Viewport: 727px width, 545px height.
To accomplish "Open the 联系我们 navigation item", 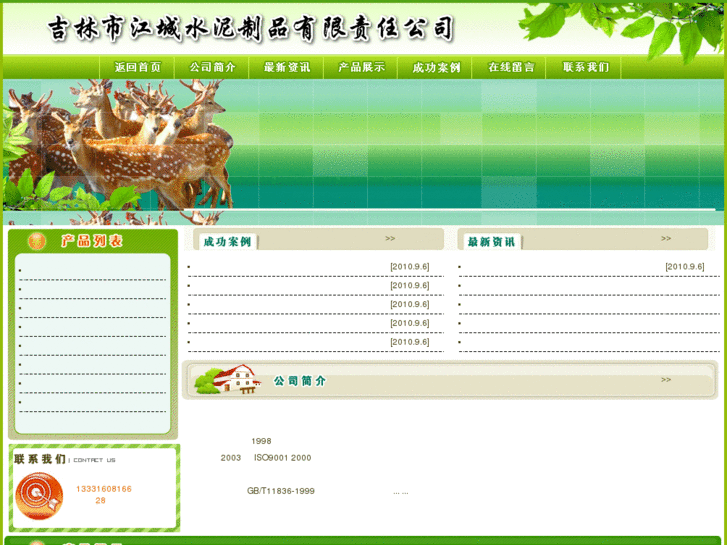I will point(585,67).
